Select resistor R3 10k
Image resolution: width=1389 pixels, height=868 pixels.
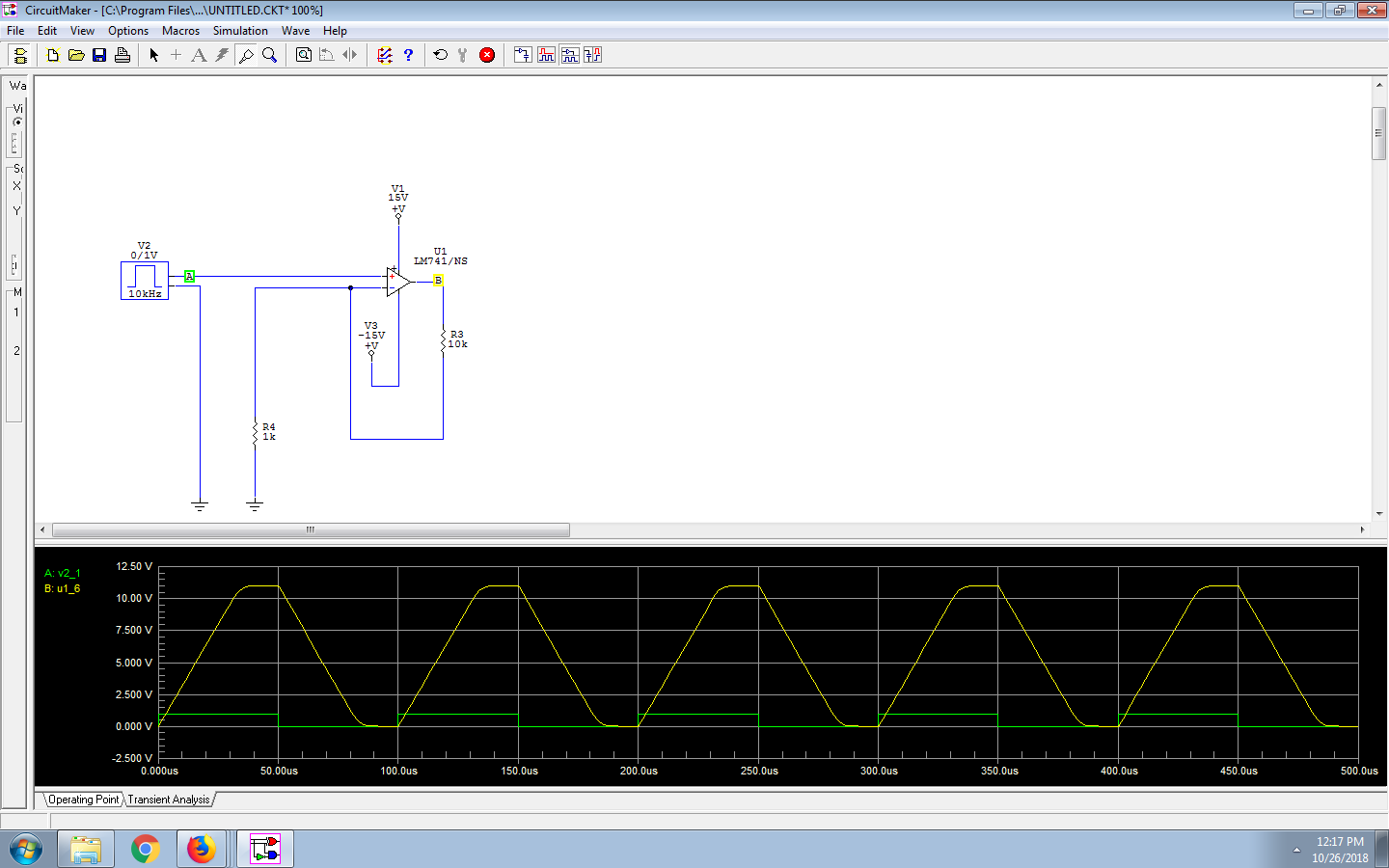(444, 339)
